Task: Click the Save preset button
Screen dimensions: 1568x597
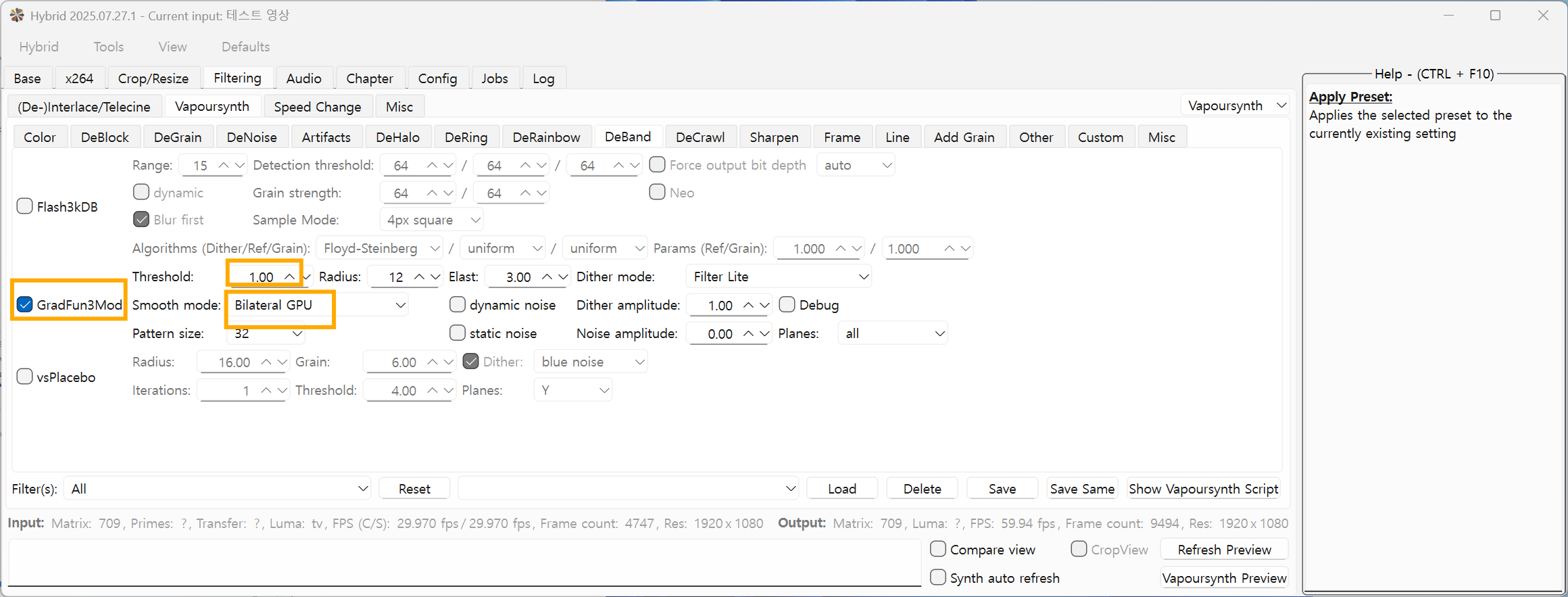Action: click(x=1002, y=489)
